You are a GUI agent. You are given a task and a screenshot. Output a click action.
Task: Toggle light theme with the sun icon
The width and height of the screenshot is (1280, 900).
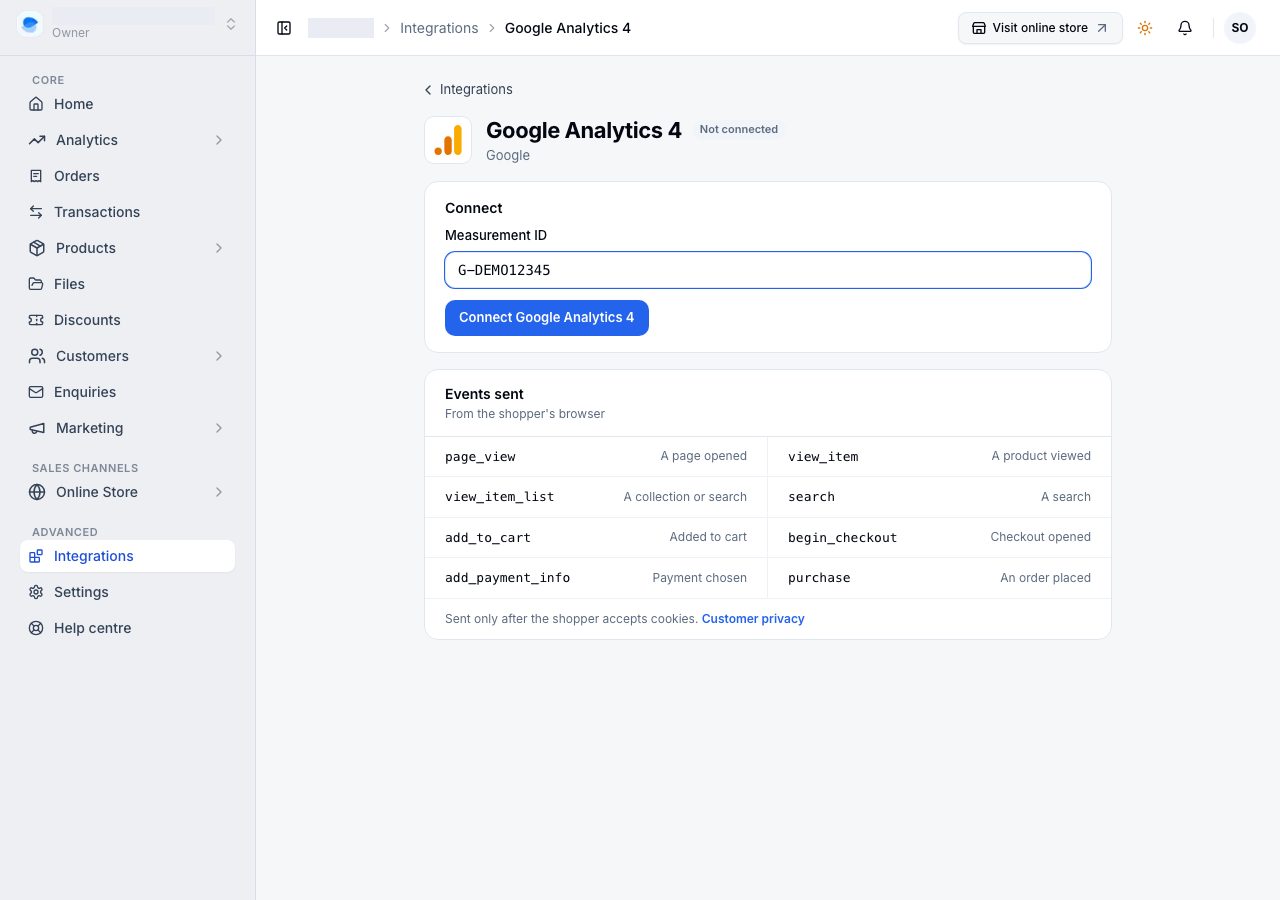[1145, 28]
